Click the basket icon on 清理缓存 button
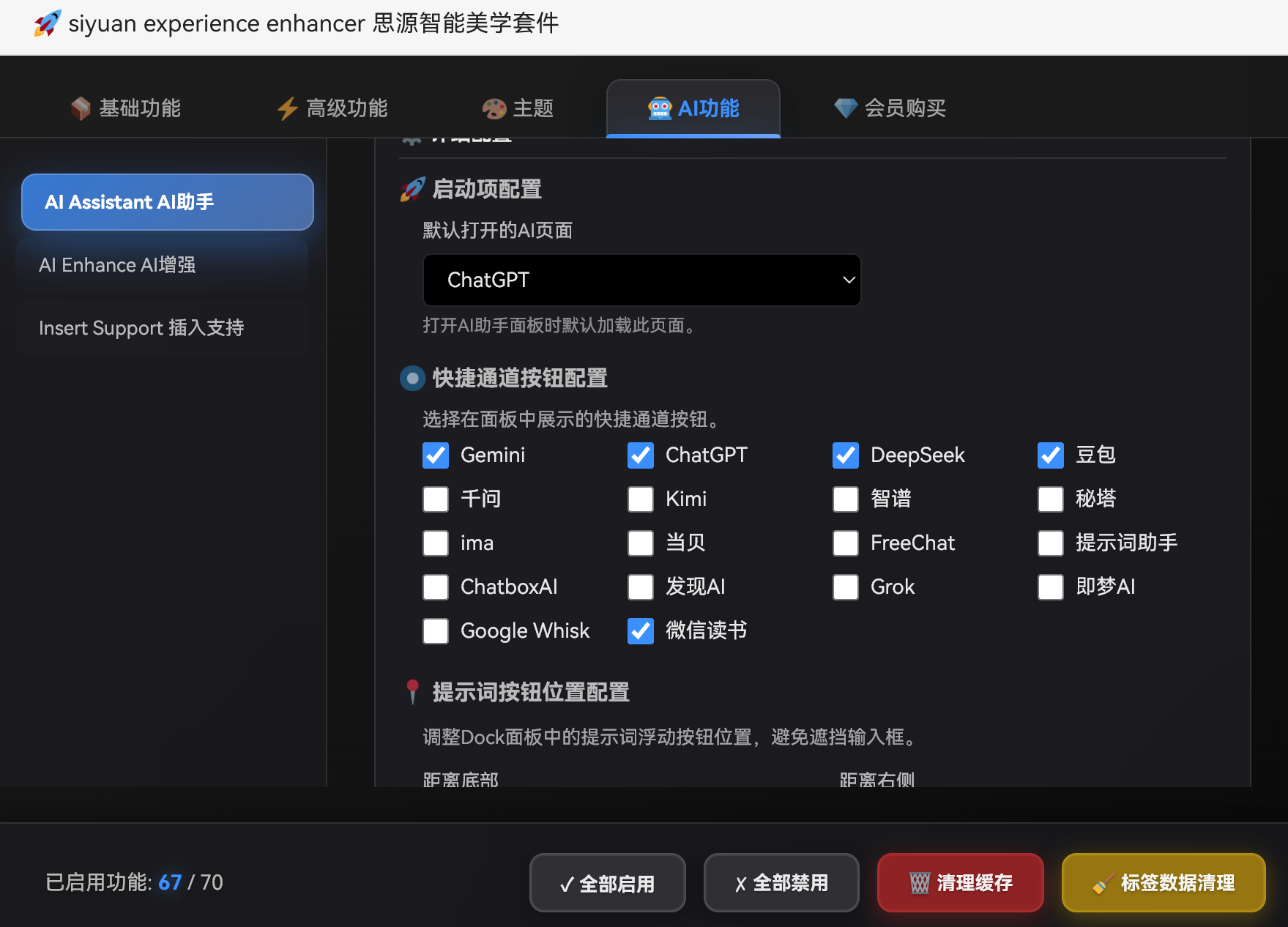 919,883
